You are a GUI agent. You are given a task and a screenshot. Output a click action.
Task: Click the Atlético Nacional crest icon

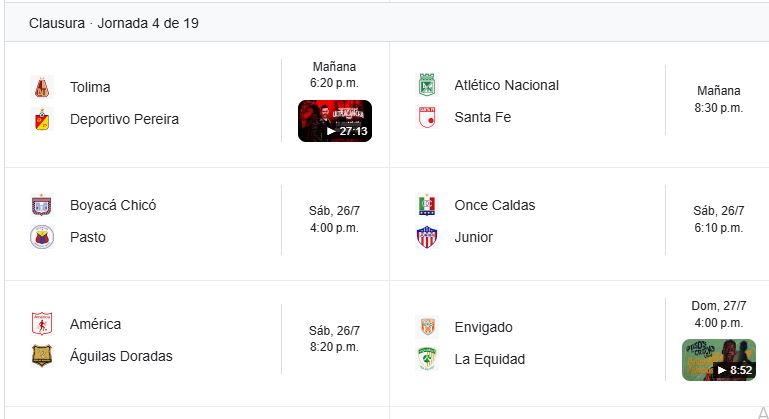click(x=427, y=85)
